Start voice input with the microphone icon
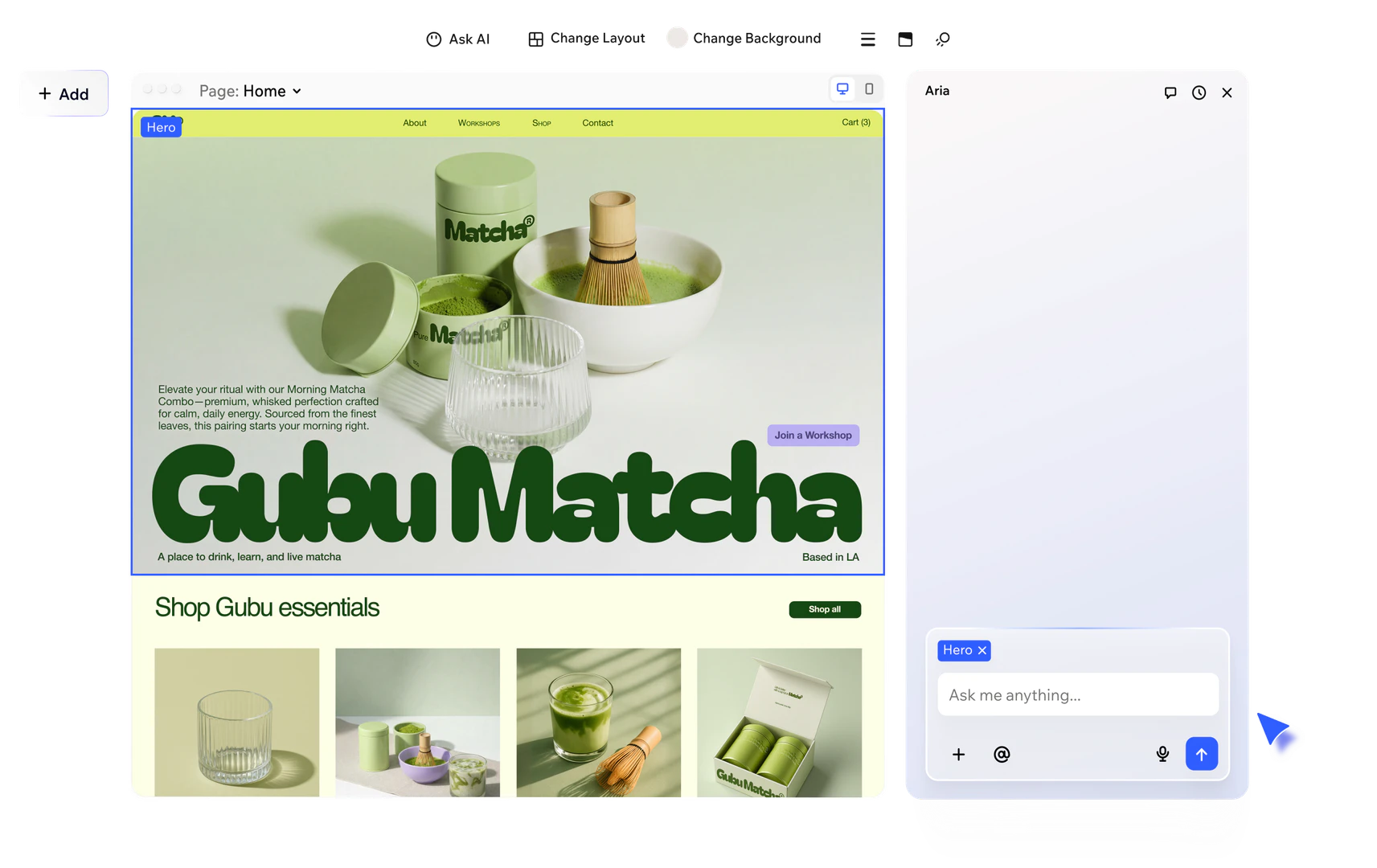 point(1162,754)
